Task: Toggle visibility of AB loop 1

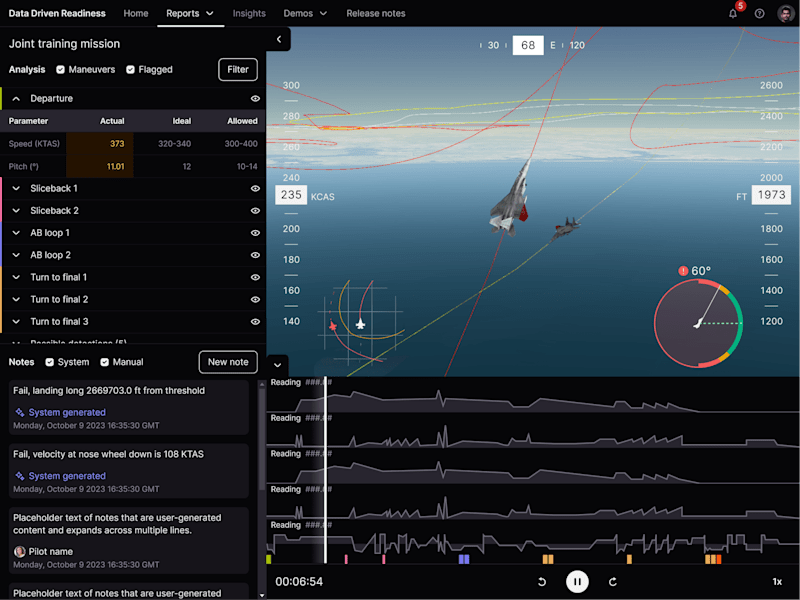Action: point(255,233)
